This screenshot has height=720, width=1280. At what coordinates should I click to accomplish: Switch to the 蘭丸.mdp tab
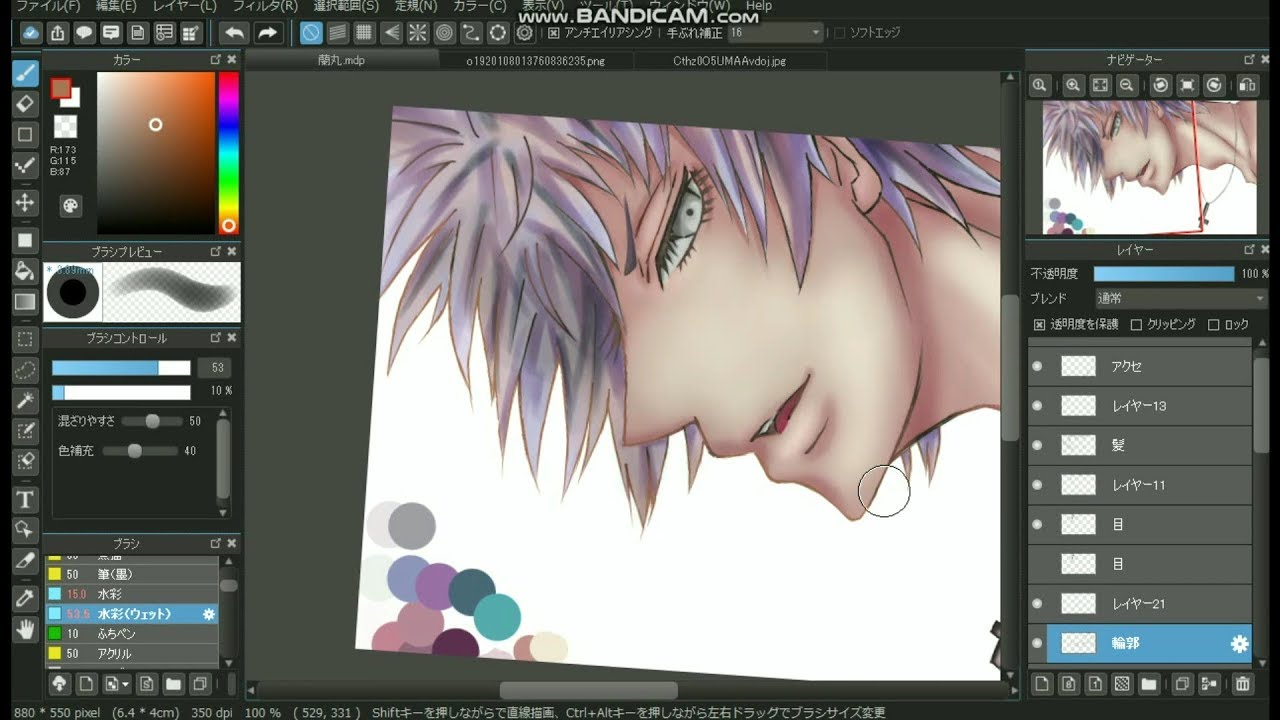341,60
